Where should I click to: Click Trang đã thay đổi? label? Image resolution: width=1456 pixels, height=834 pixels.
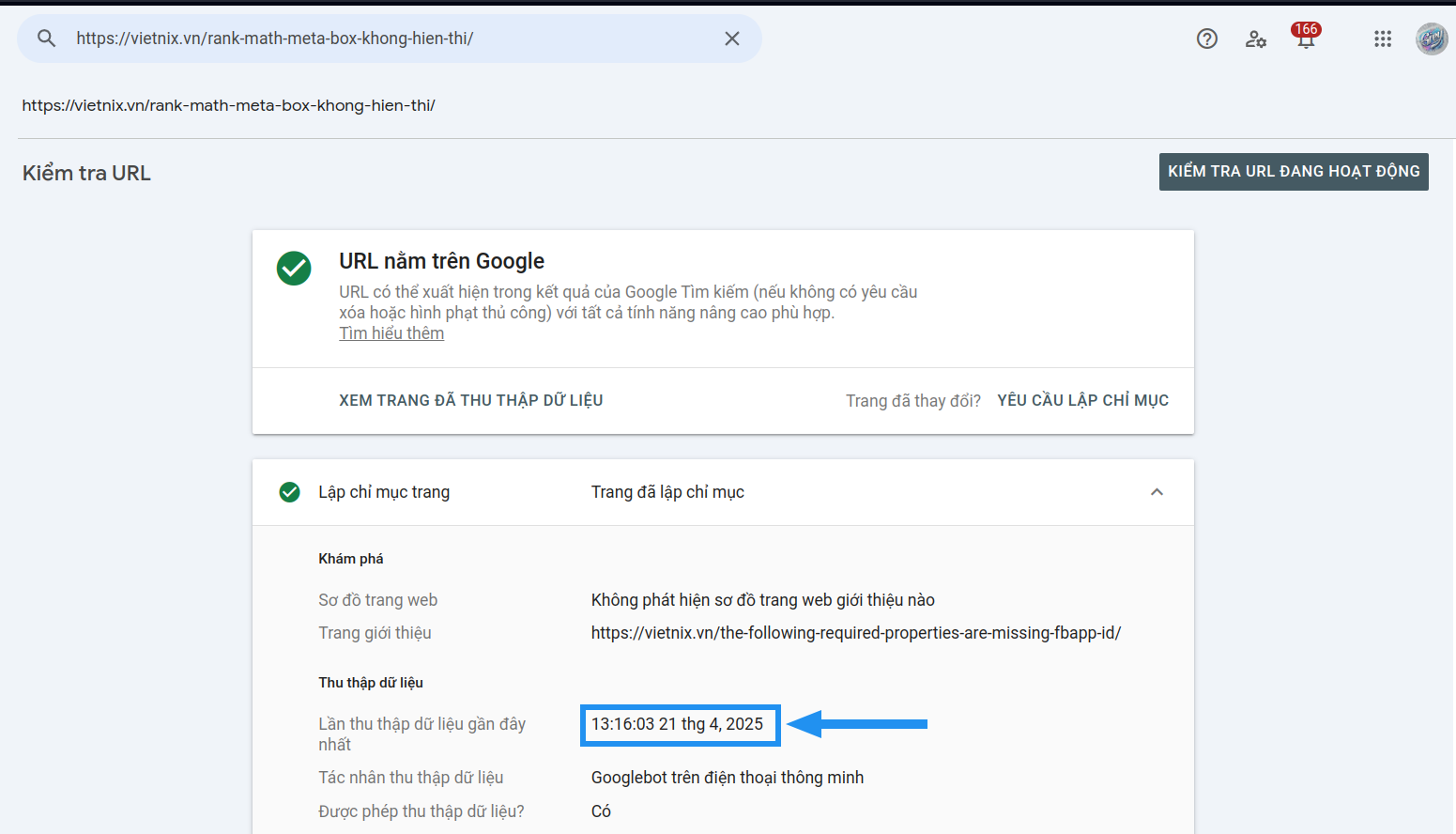[x=912, y=400]
